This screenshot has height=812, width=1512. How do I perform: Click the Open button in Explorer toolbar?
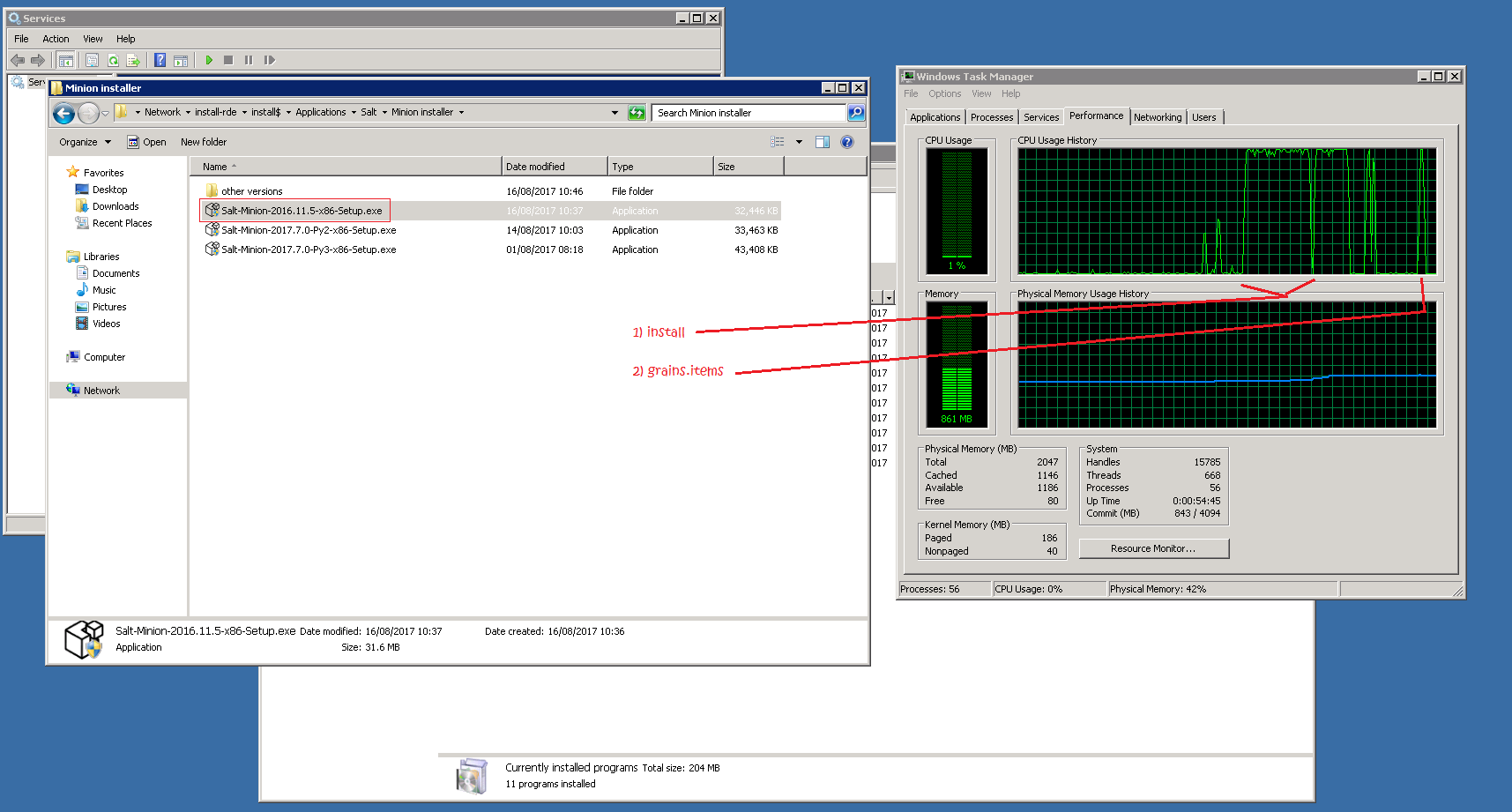[x=147, y=141]
